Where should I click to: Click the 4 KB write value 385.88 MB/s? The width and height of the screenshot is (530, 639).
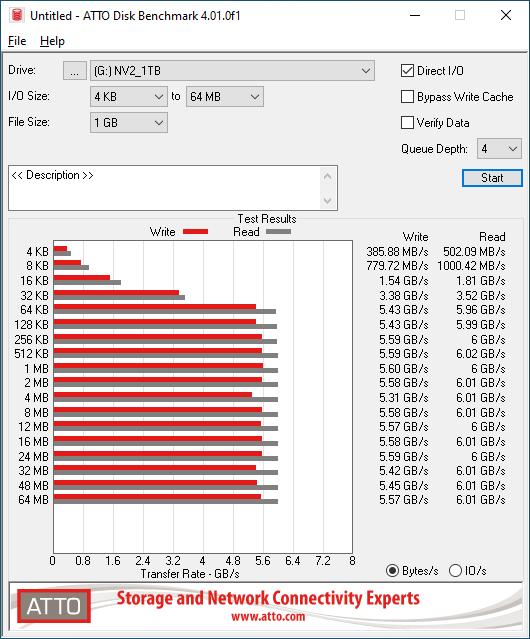click(397, 251)
